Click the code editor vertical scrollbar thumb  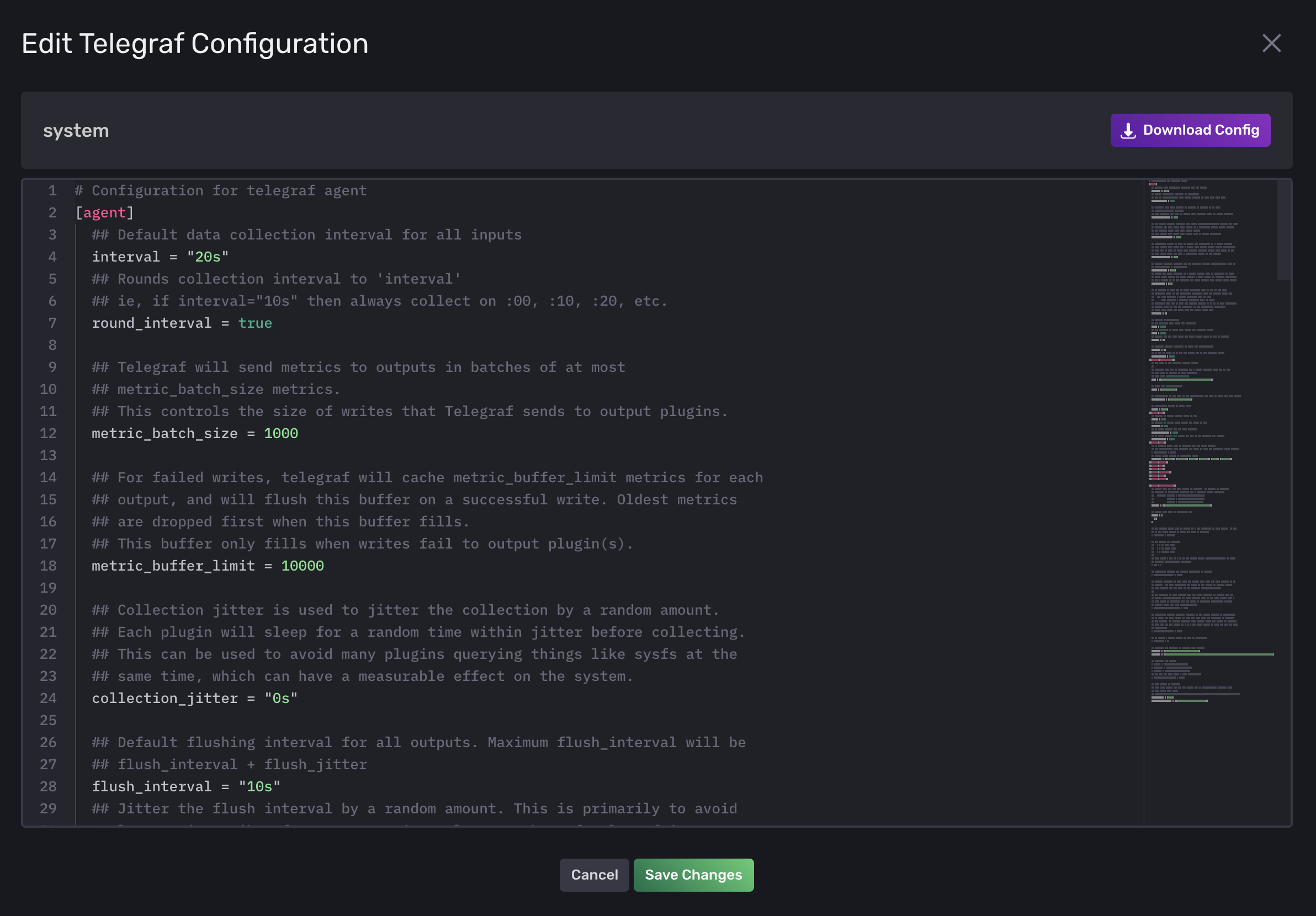pyautogui.click(x=1283, y=230)
